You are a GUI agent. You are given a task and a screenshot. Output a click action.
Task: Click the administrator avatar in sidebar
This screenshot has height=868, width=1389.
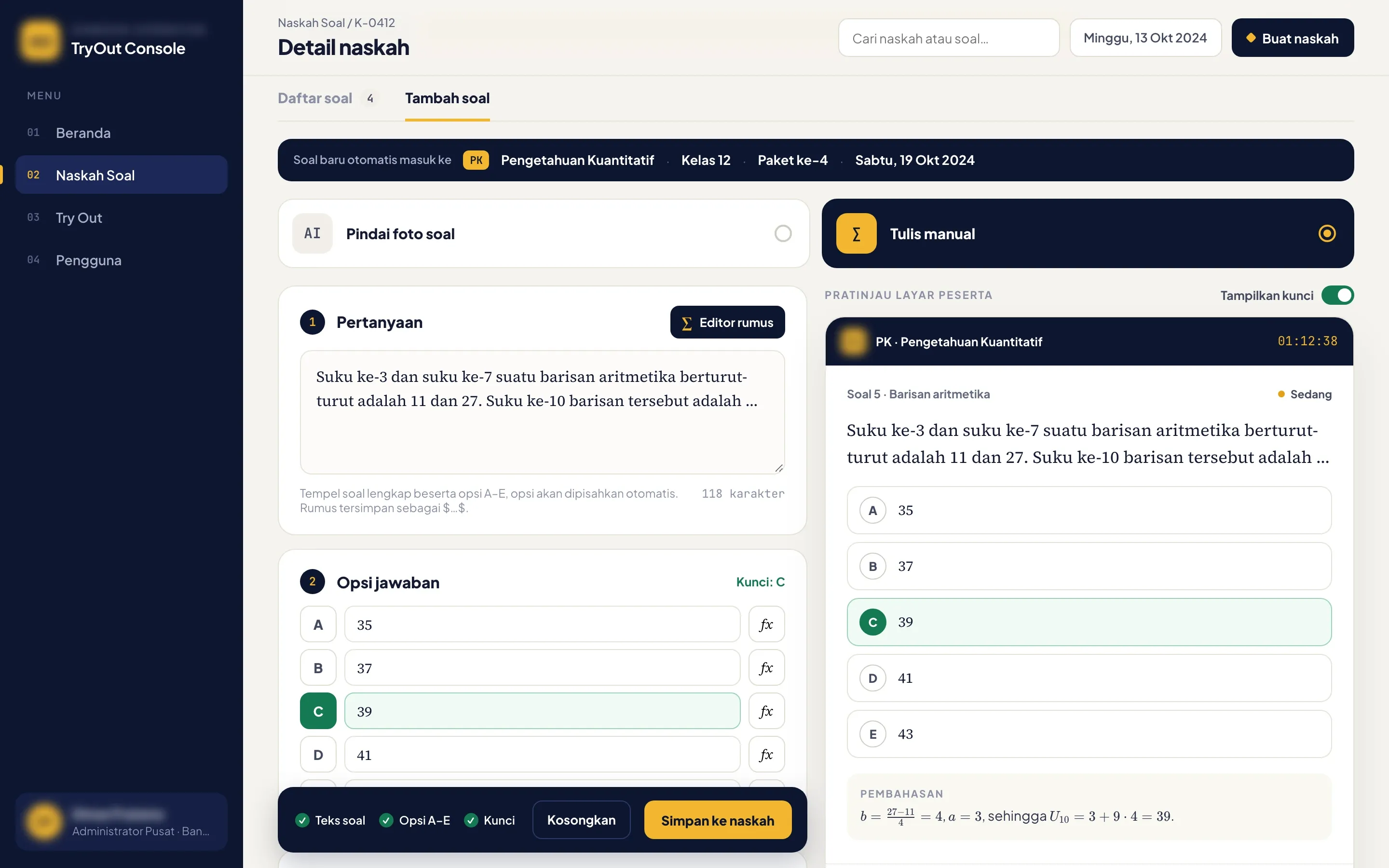coord(43,822)
